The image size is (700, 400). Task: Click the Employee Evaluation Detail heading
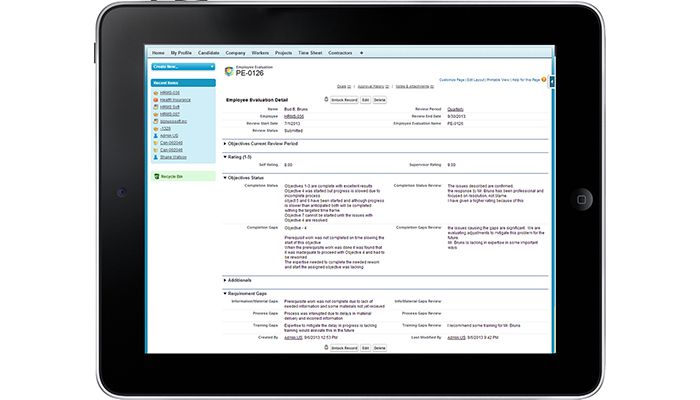[x=257, y=100]
